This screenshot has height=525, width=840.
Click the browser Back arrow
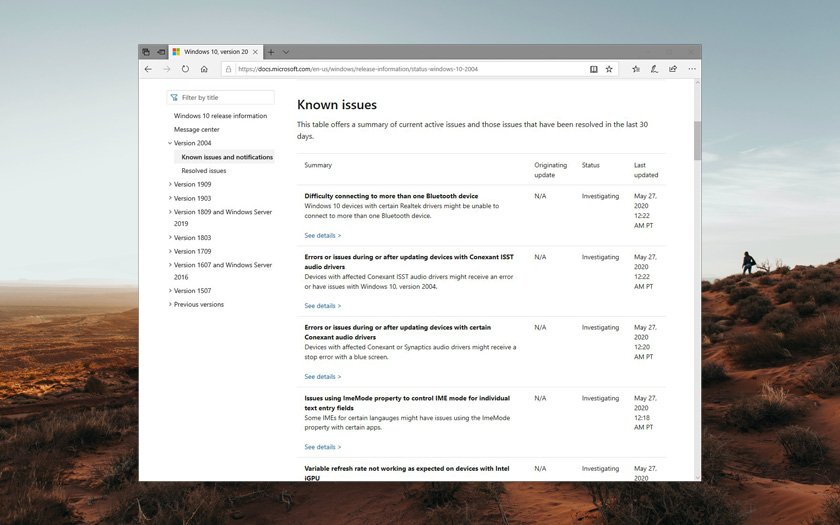148,69
